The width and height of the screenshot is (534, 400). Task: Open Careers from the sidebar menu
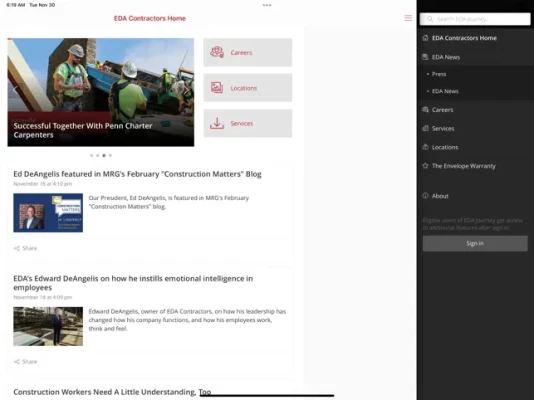(475, 110)
